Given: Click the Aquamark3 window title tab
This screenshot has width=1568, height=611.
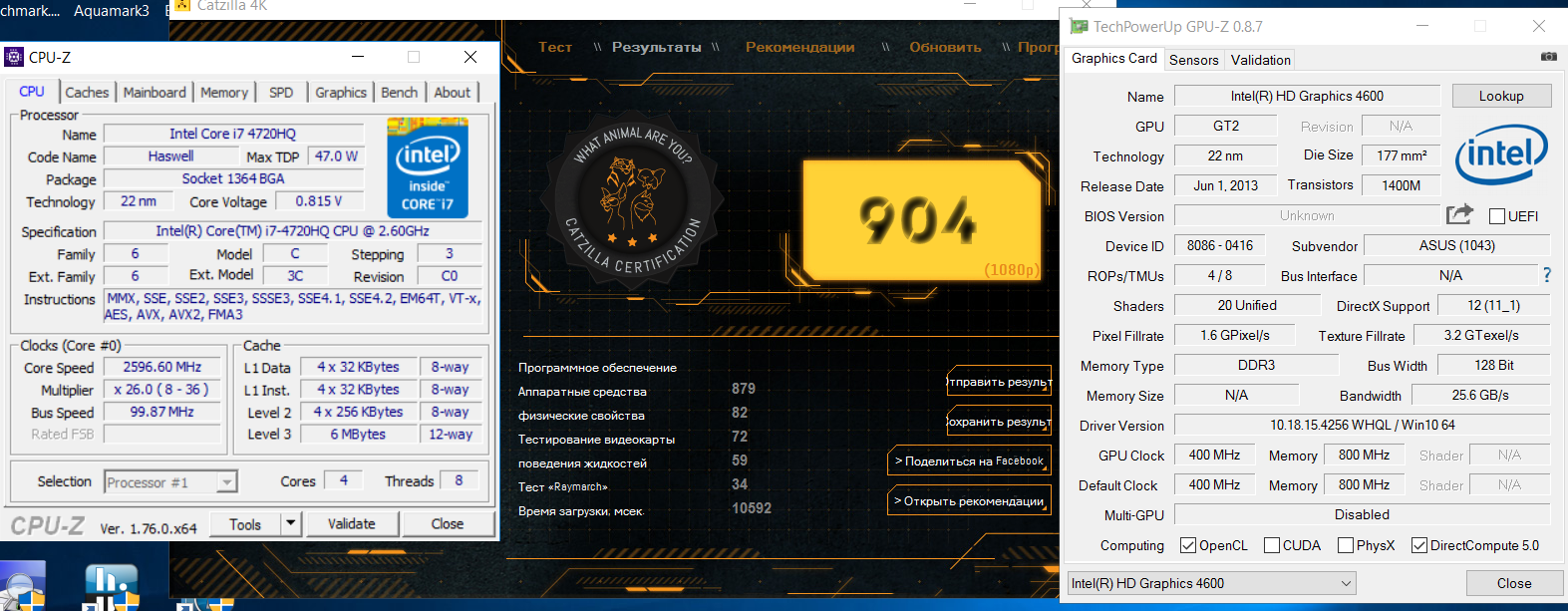Looking at the screenshot, I should [x=112, y=10].
